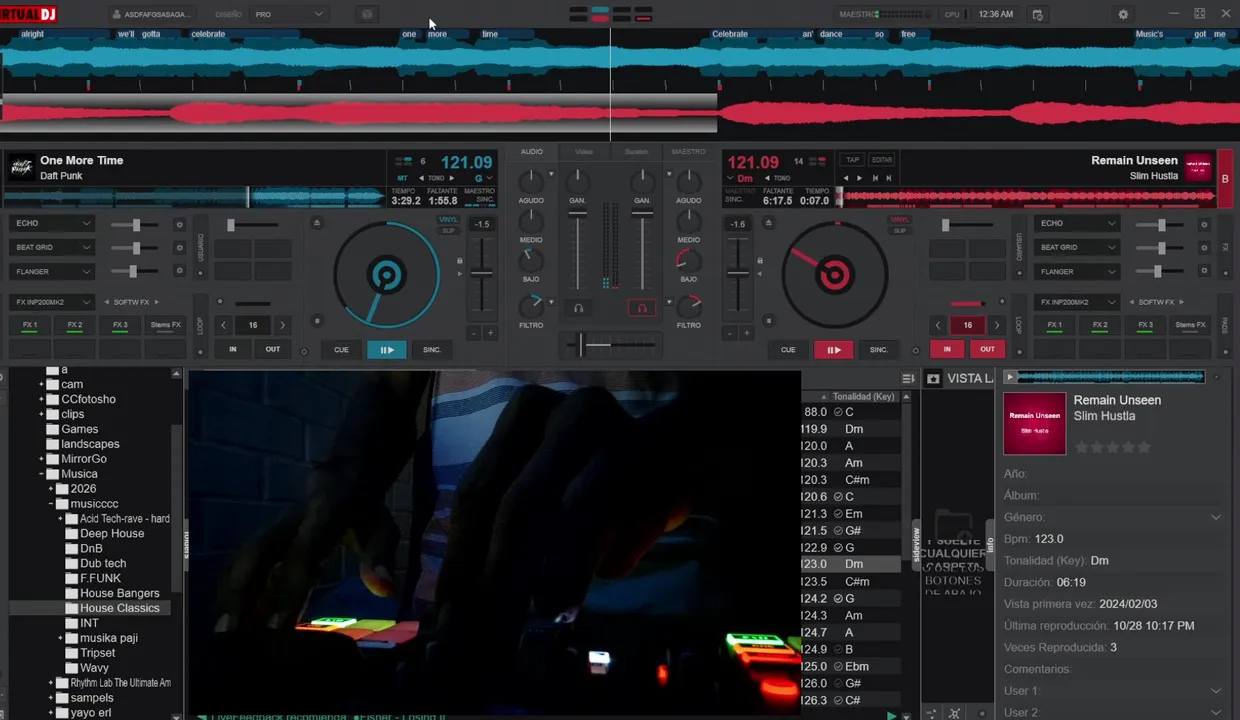Viewport: 1240px width, 720px height.
Task: Click the right deck loop OUT button
Action: pyautogui.click(x=987, y=349)
